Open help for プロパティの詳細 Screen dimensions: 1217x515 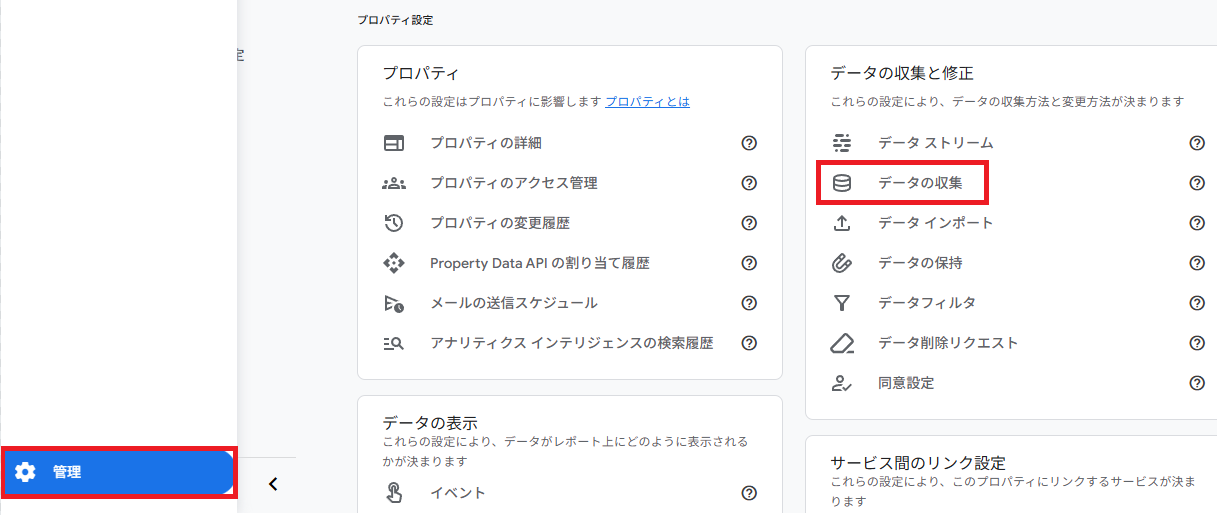coord(749,143)
